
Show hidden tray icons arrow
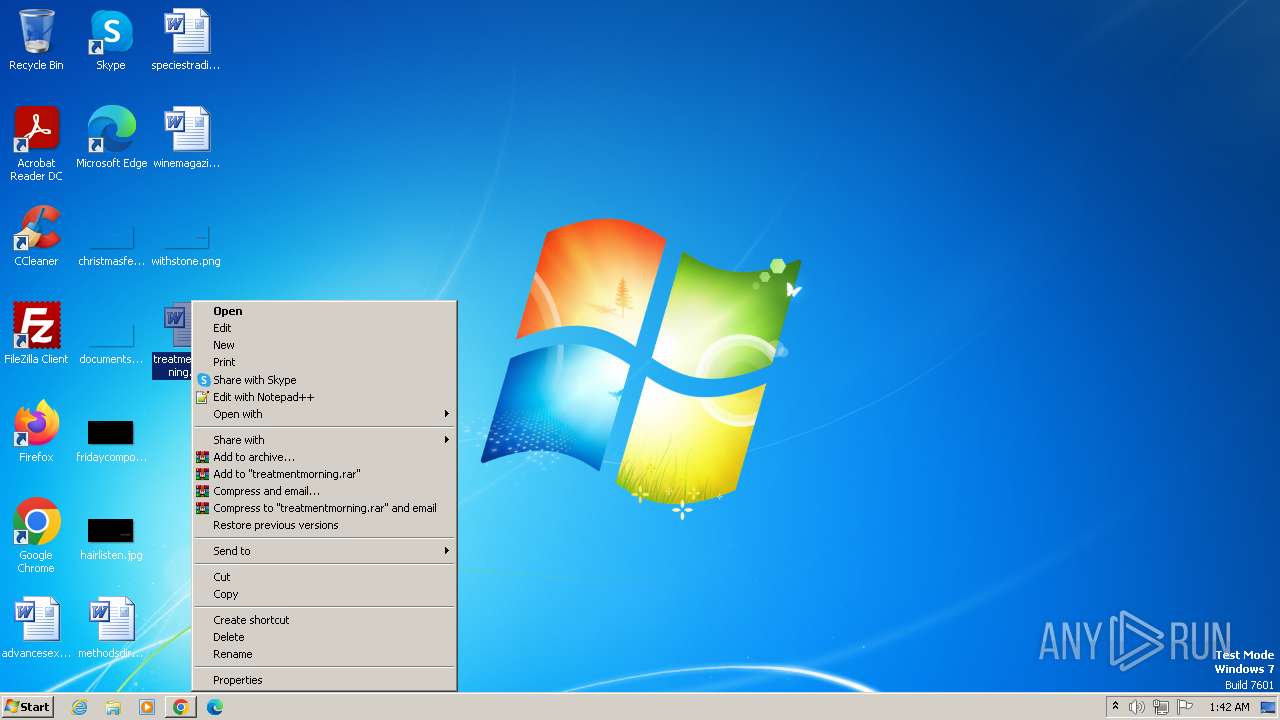1115,707
